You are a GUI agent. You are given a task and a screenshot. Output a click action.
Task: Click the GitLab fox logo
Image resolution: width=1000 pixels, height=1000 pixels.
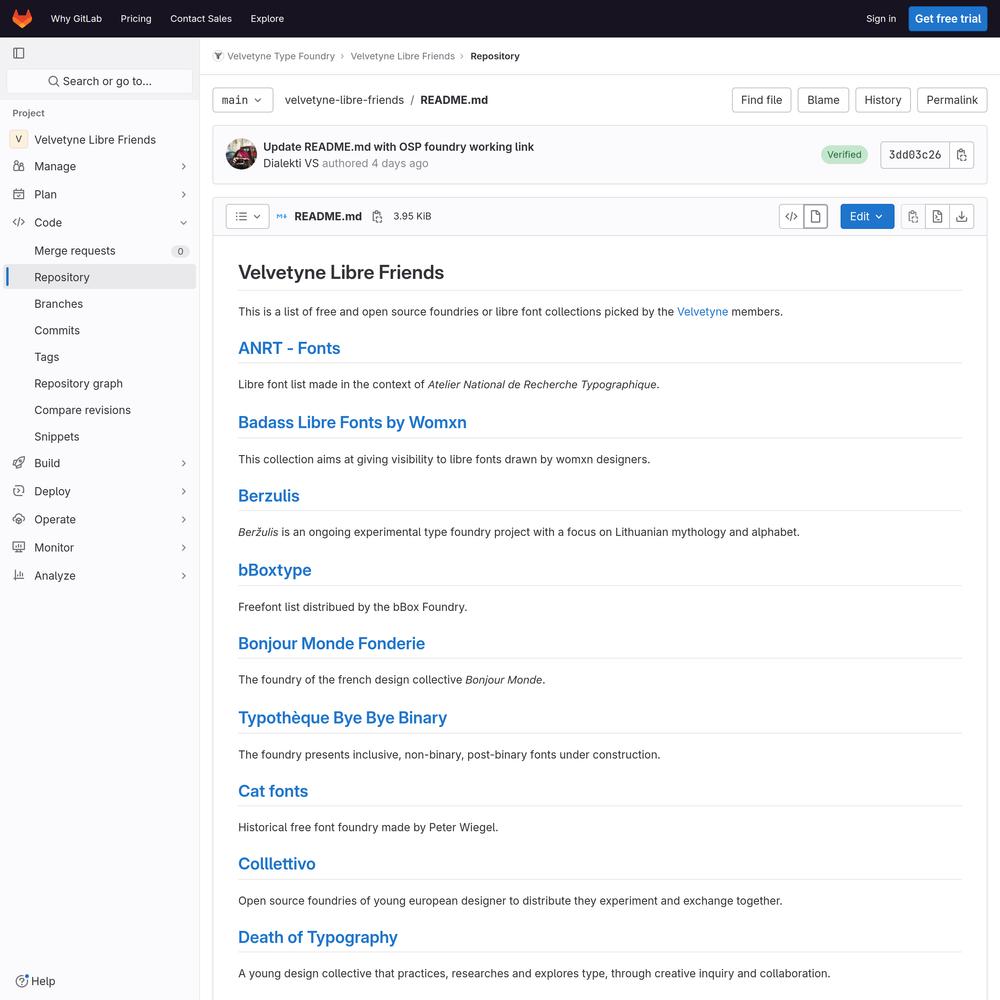click(22, 18)
